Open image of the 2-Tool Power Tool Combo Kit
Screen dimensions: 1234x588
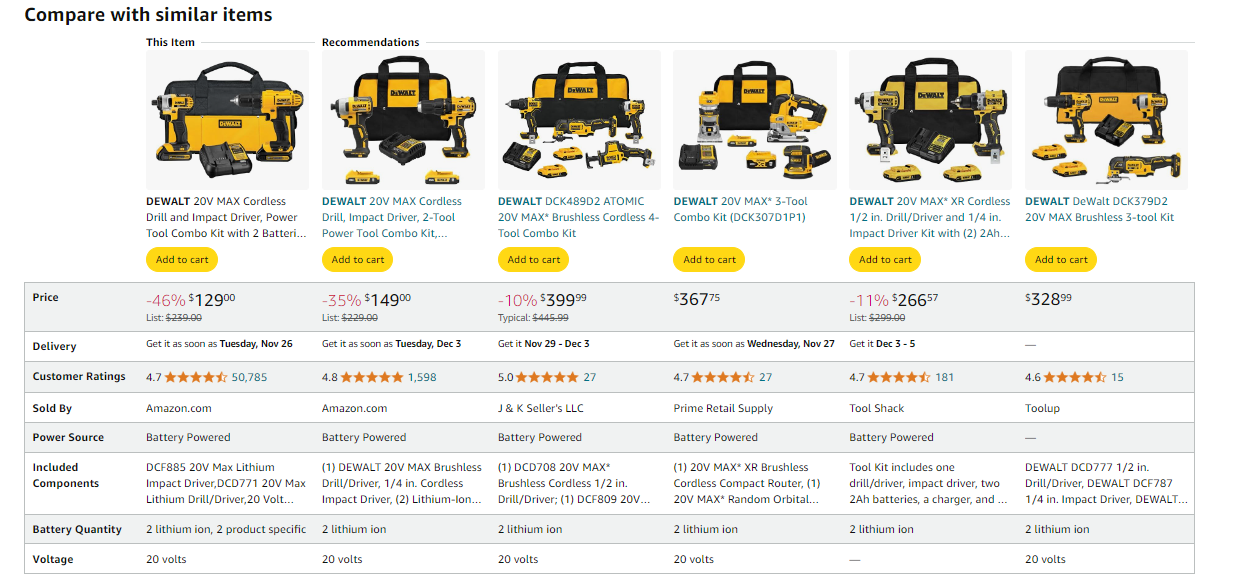tap(403, 120)
